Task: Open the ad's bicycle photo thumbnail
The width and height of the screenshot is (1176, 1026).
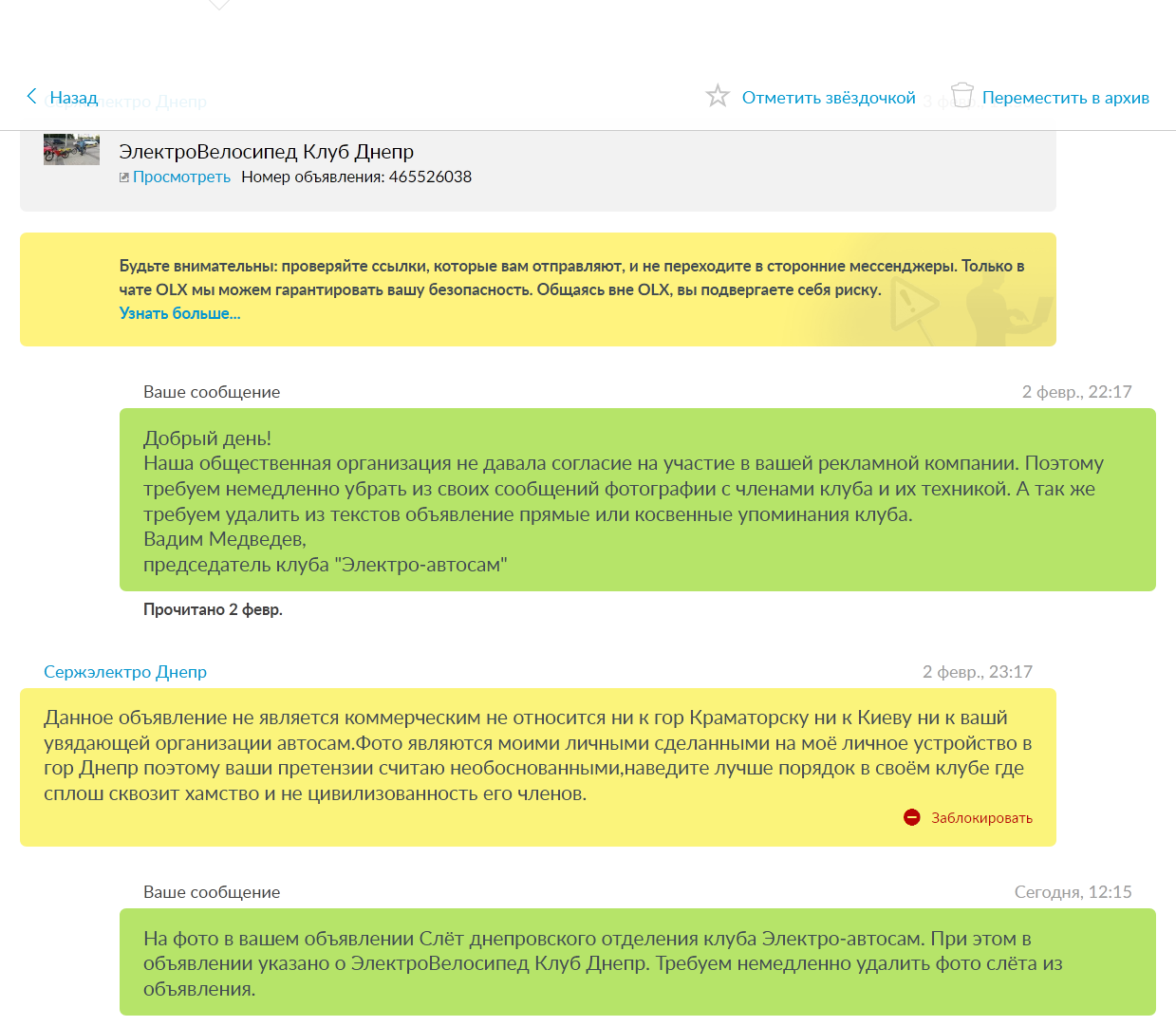Action: (71, 150)
